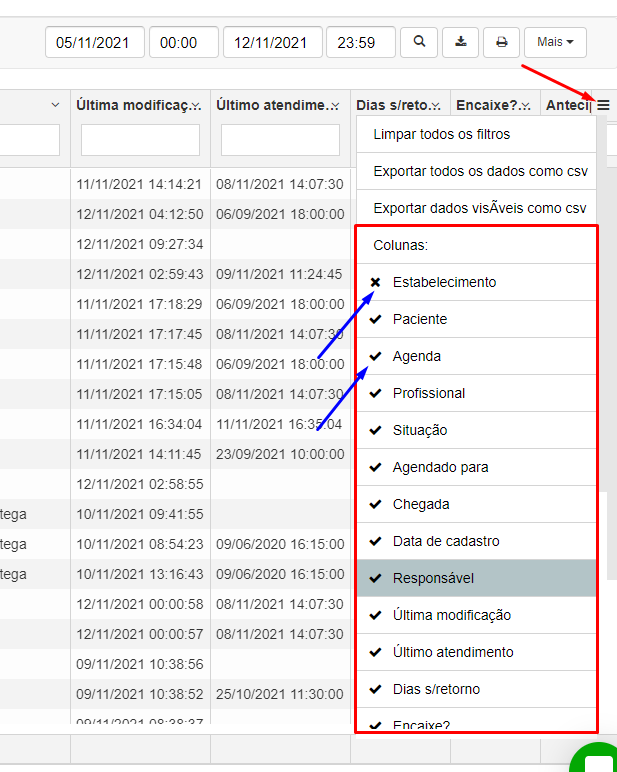Screen dimensions: 617x772
Task: Click cell 09/11/2021 10:38:56
Action: coord(140,664)
